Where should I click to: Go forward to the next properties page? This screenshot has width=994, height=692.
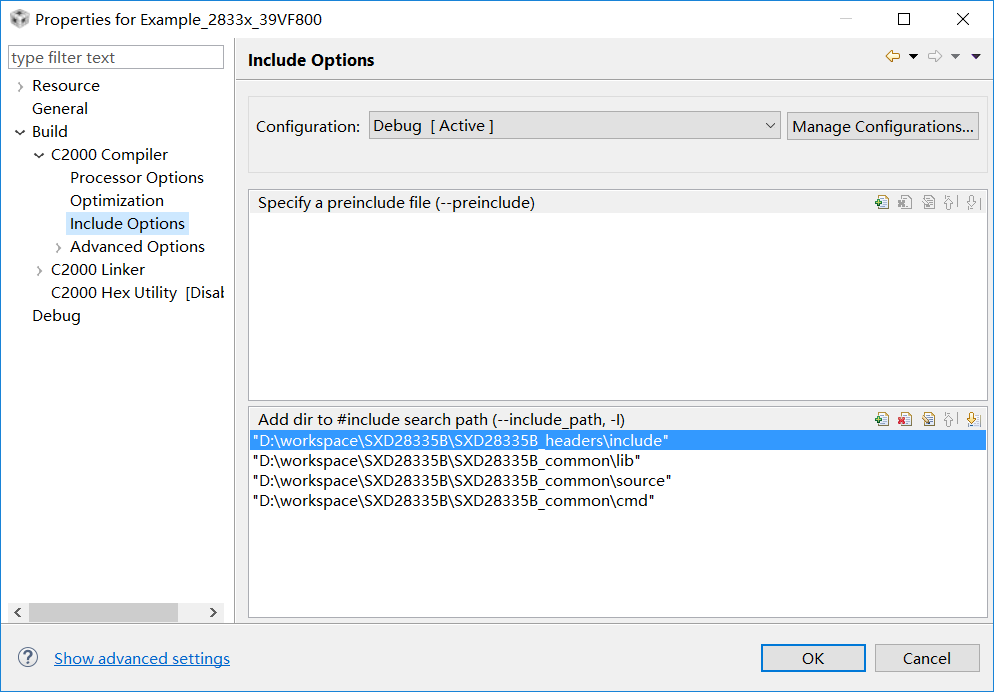[x=935, y=56]
